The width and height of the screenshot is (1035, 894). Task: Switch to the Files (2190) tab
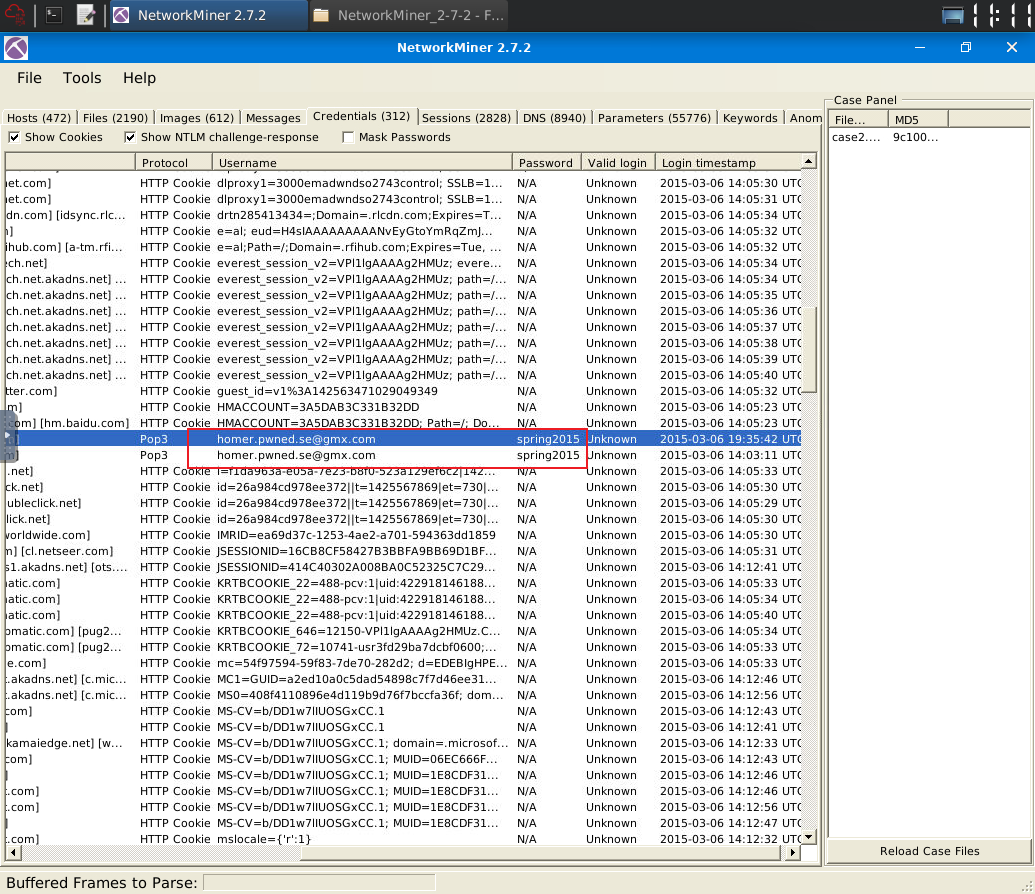tap(116, 118)
